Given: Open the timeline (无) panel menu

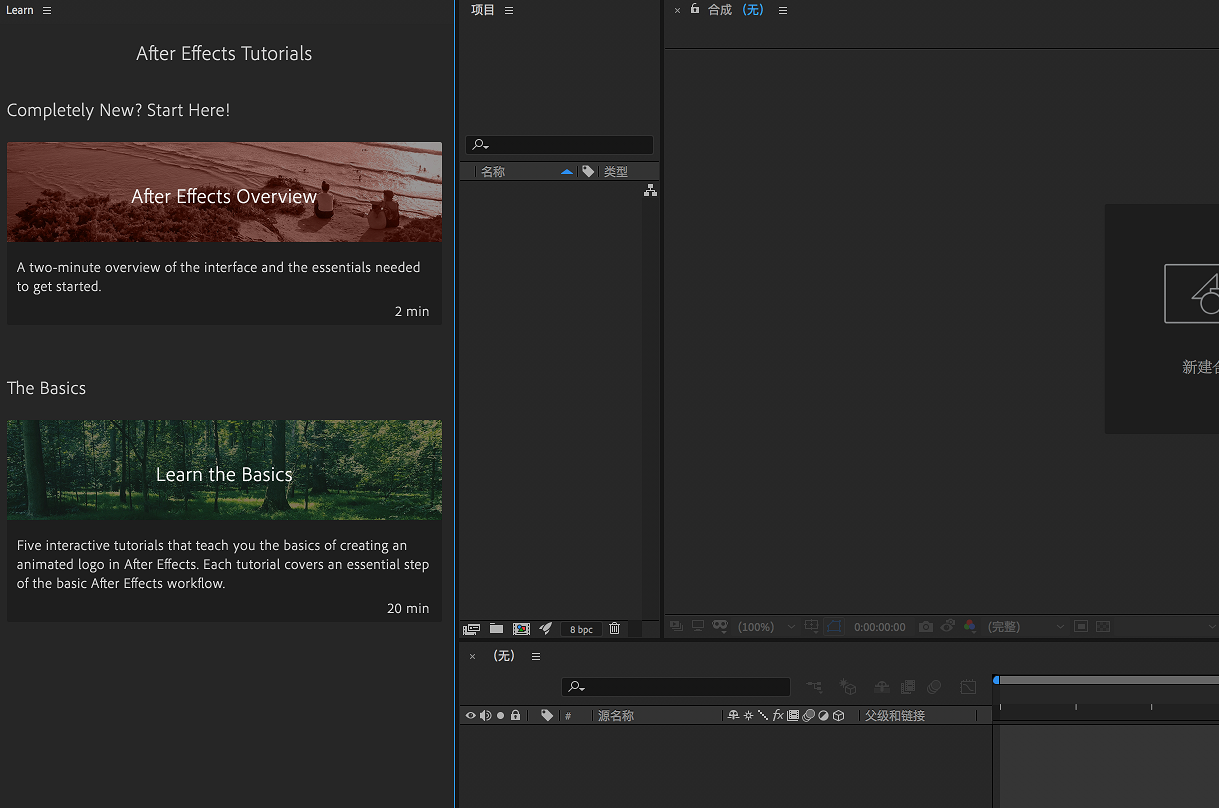Looking at the screenshot, I should 536,656.
